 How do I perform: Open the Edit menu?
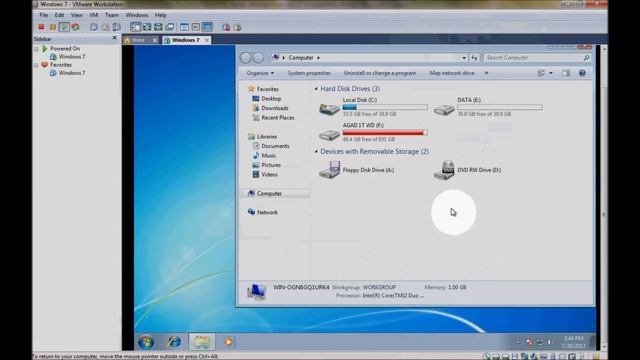60,15
